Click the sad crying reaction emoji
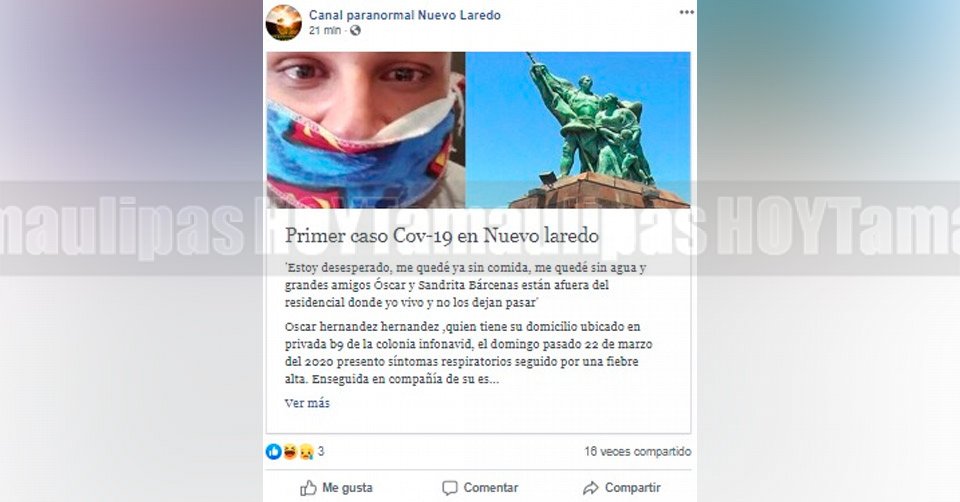 [x=306, y=452]
